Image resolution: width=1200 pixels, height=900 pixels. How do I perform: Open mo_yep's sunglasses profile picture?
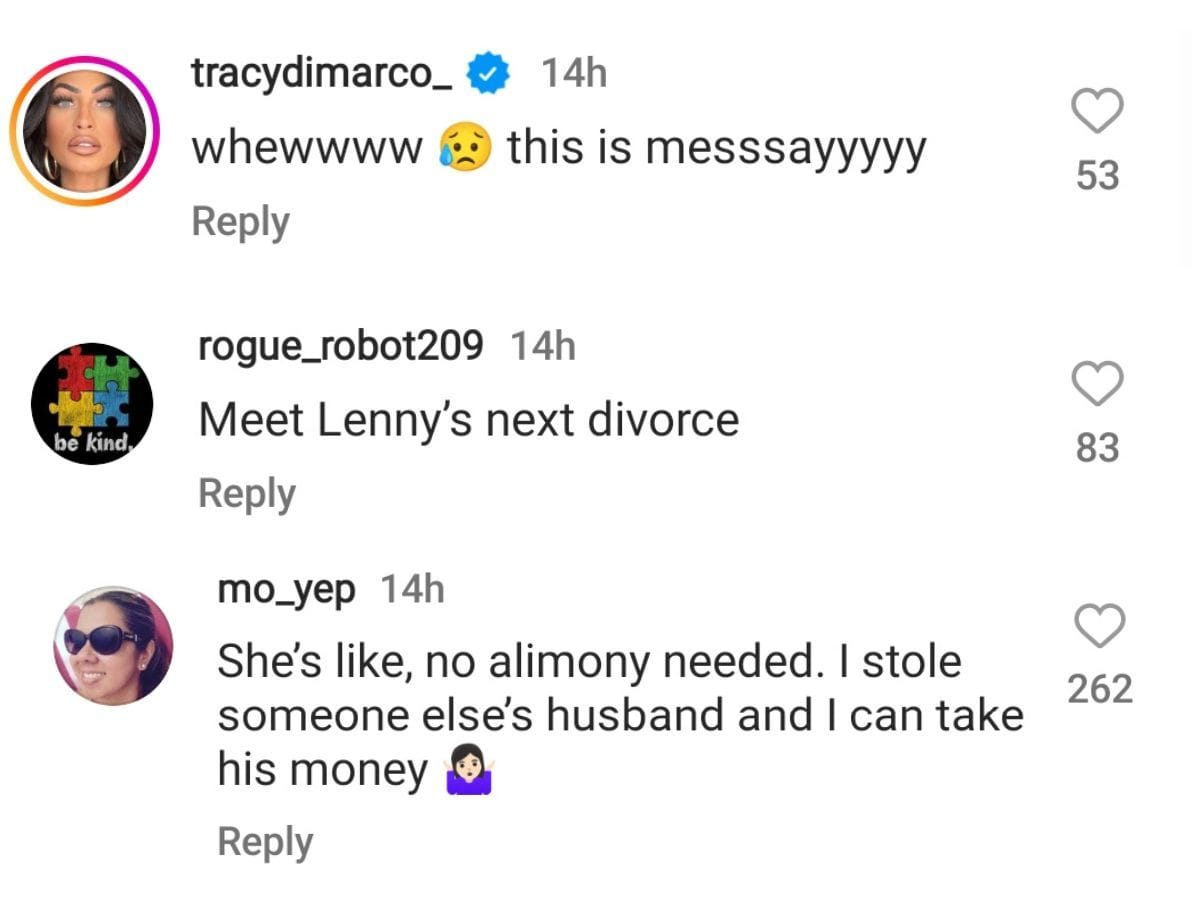[113, 646]
